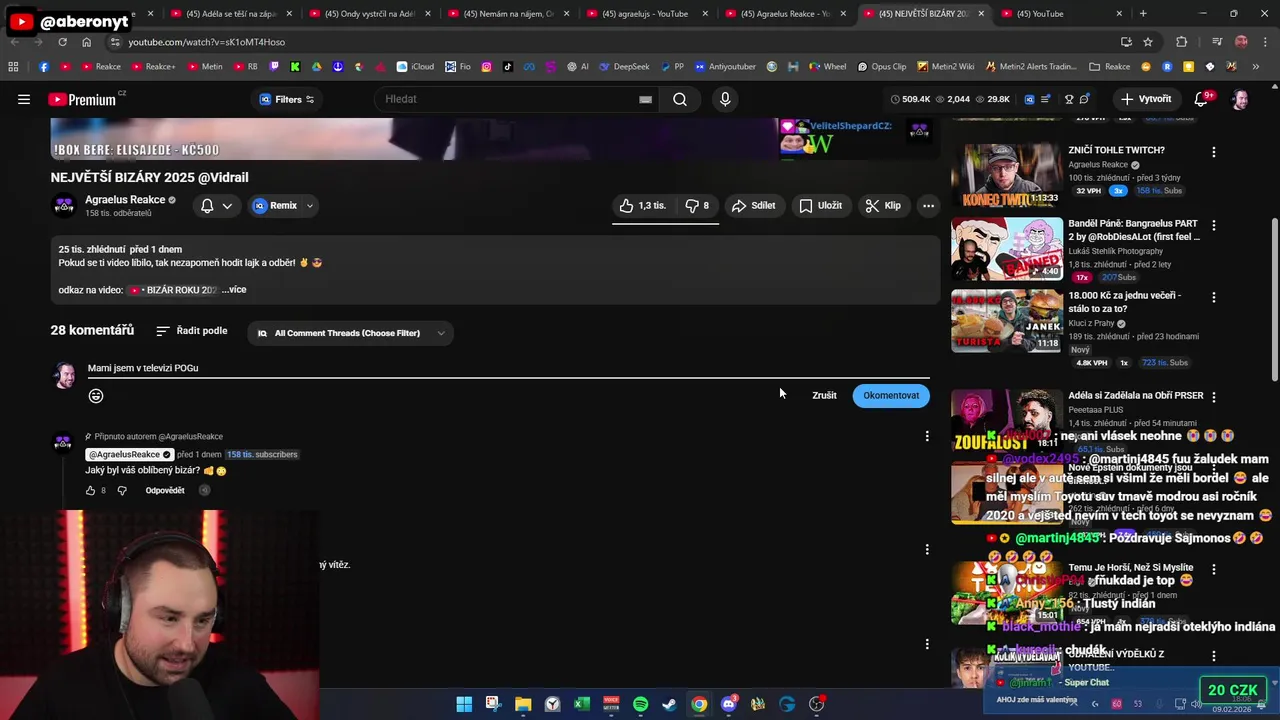Expand video description with ...více
The width and height of the screenshot is (1280, 720).
[234, 290]
